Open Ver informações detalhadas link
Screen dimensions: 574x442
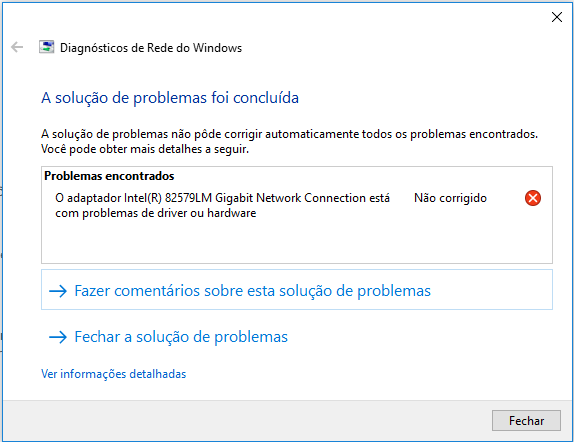[113, 374]
